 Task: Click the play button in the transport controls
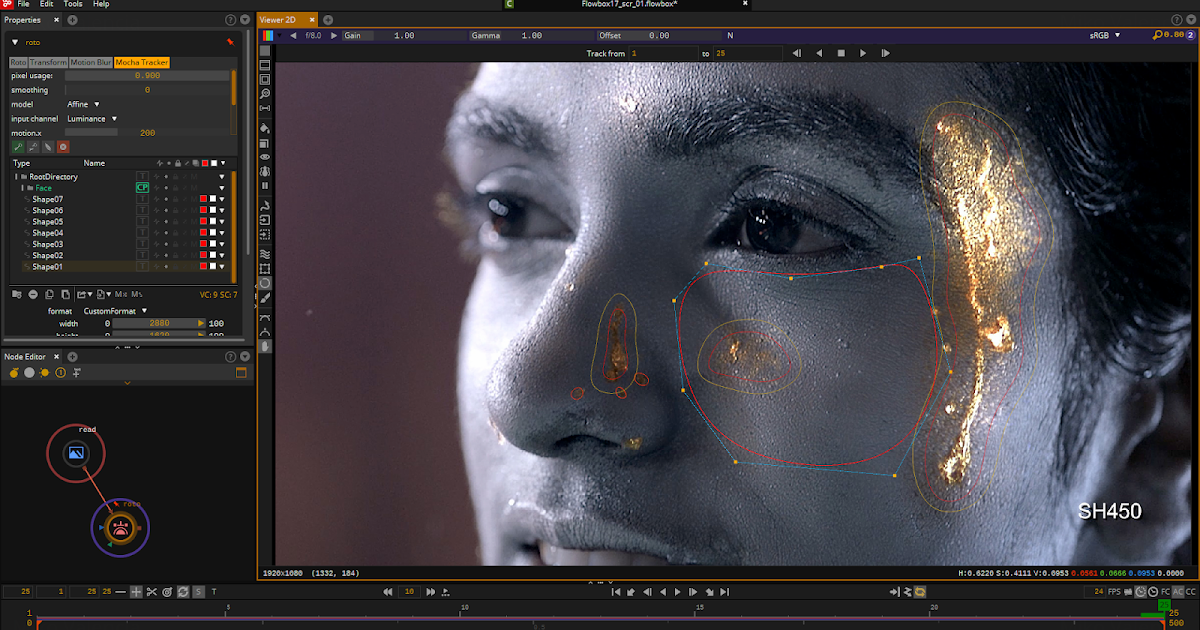[677, 591]
